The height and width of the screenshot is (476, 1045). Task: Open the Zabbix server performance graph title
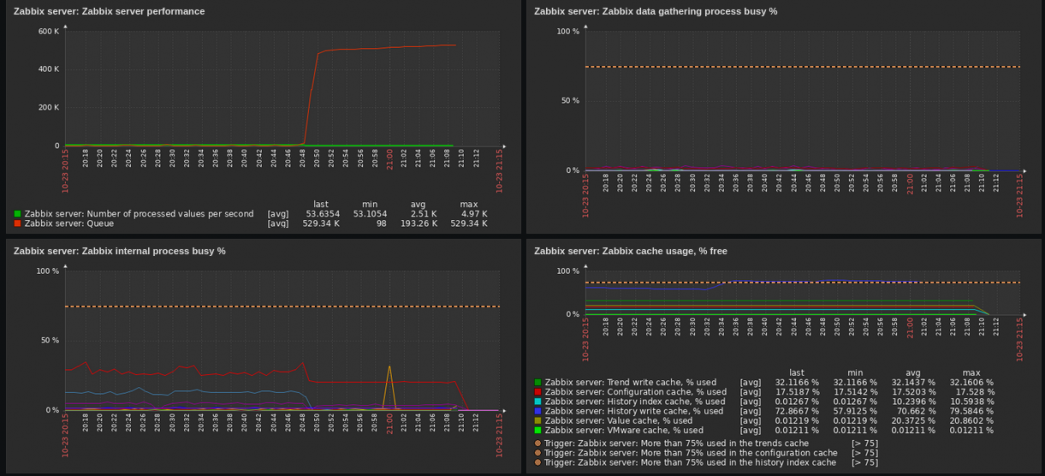coord(109,11)
